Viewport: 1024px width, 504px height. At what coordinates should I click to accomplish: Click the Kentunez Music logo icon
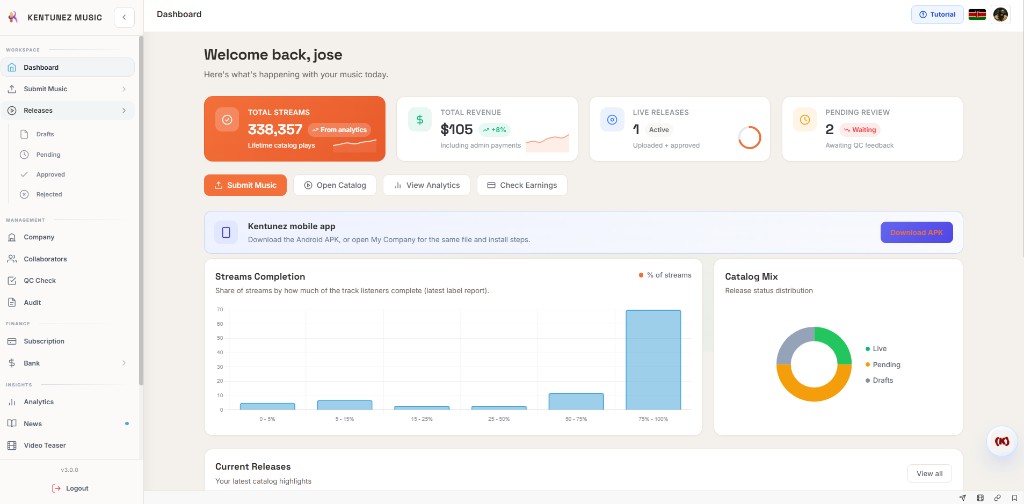[x=12, y=18]
